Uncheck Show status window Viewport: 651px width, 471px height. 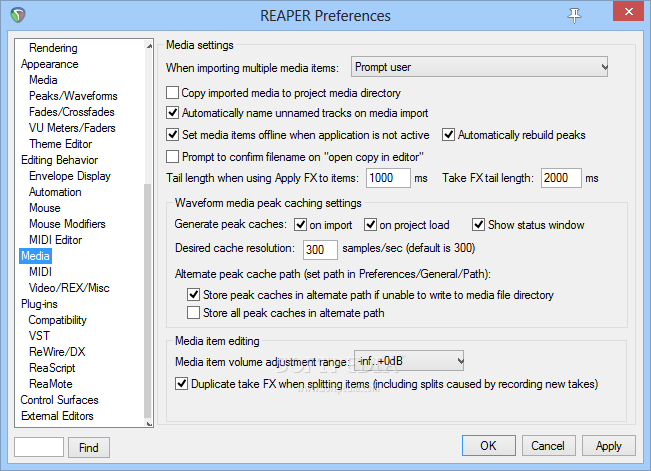point(479,225)
